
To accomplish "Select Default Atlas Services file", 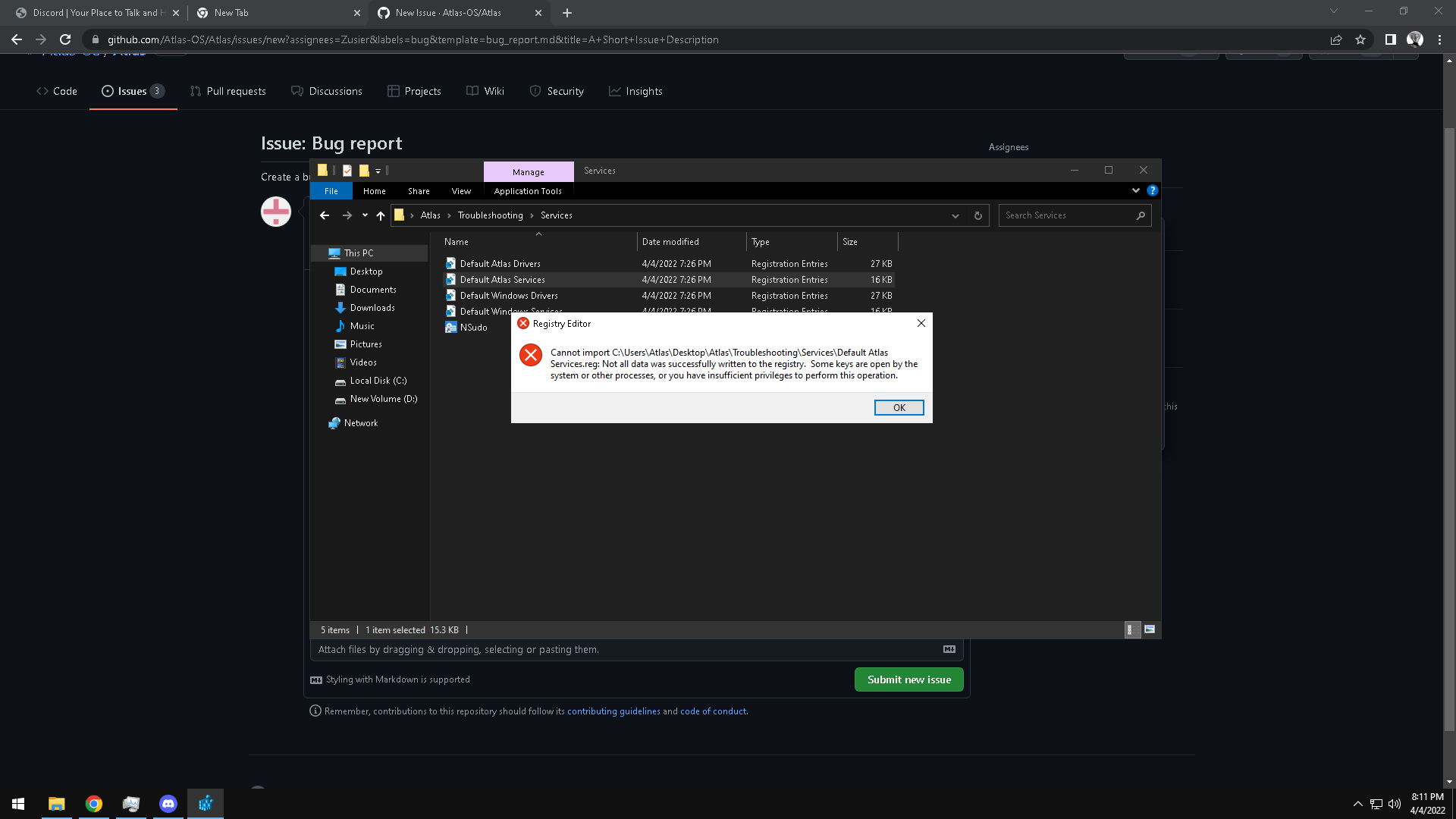I will pos(503,280).
